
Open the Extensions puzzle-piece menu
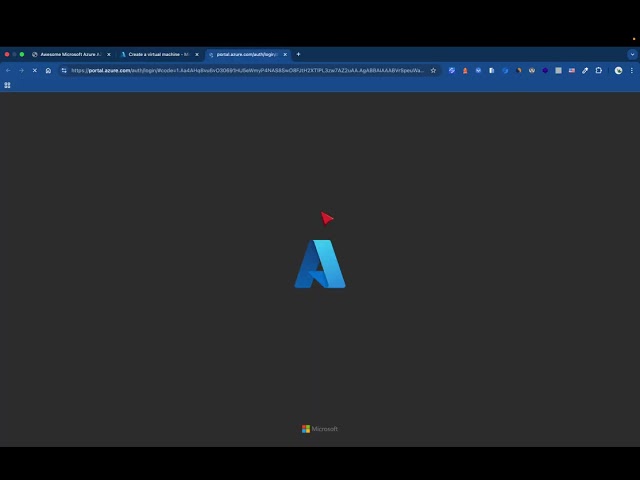(598, 71)
